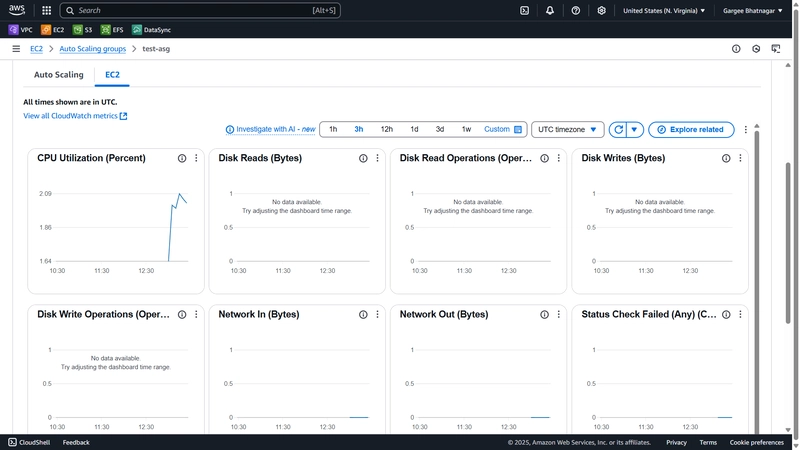Open the DataSync shortcut in favorites bar

152,30
